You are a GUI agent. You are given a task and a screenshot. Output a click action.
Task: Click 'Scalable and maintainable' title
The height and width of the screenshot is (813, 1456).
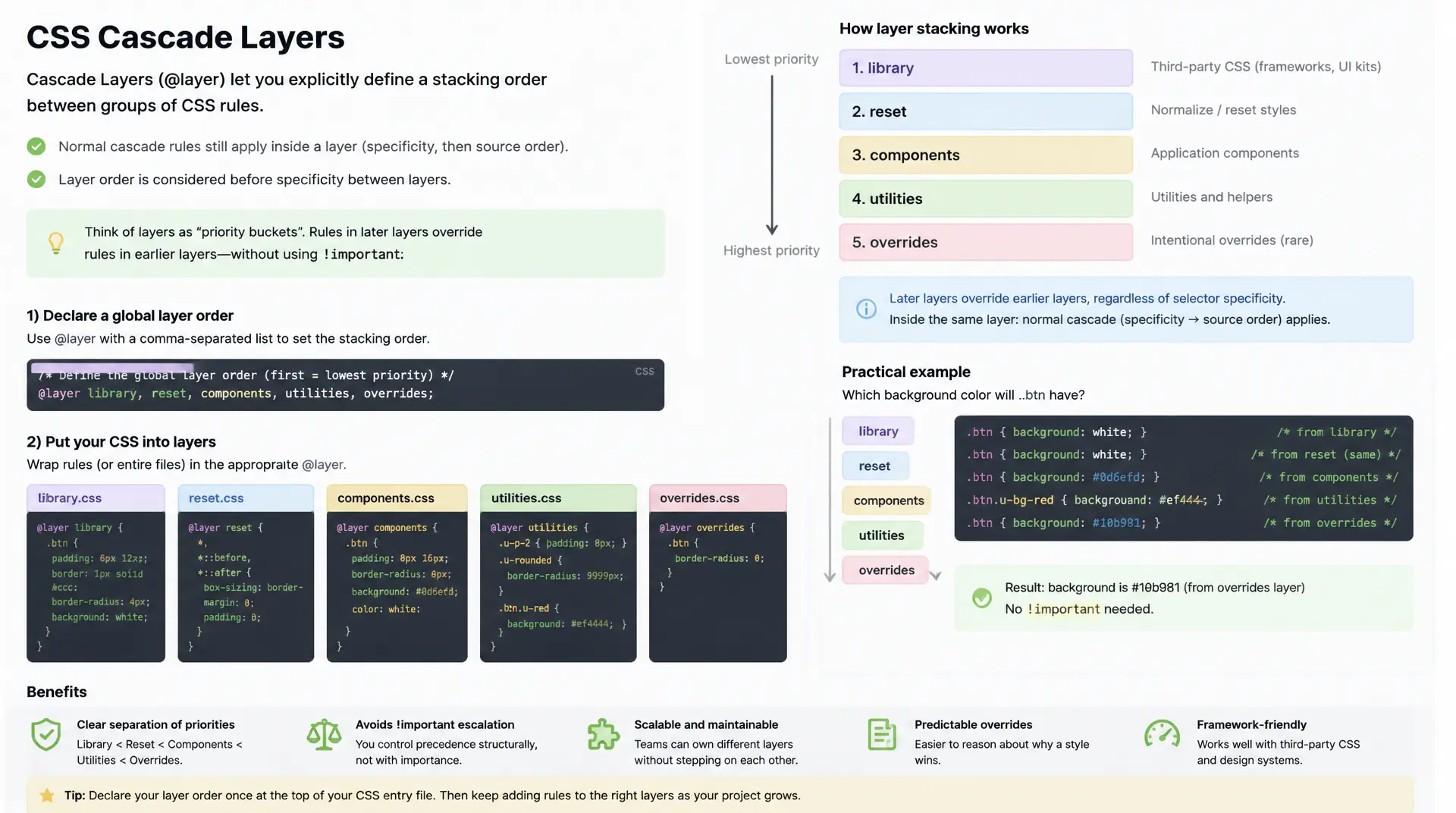click(706, 725)
